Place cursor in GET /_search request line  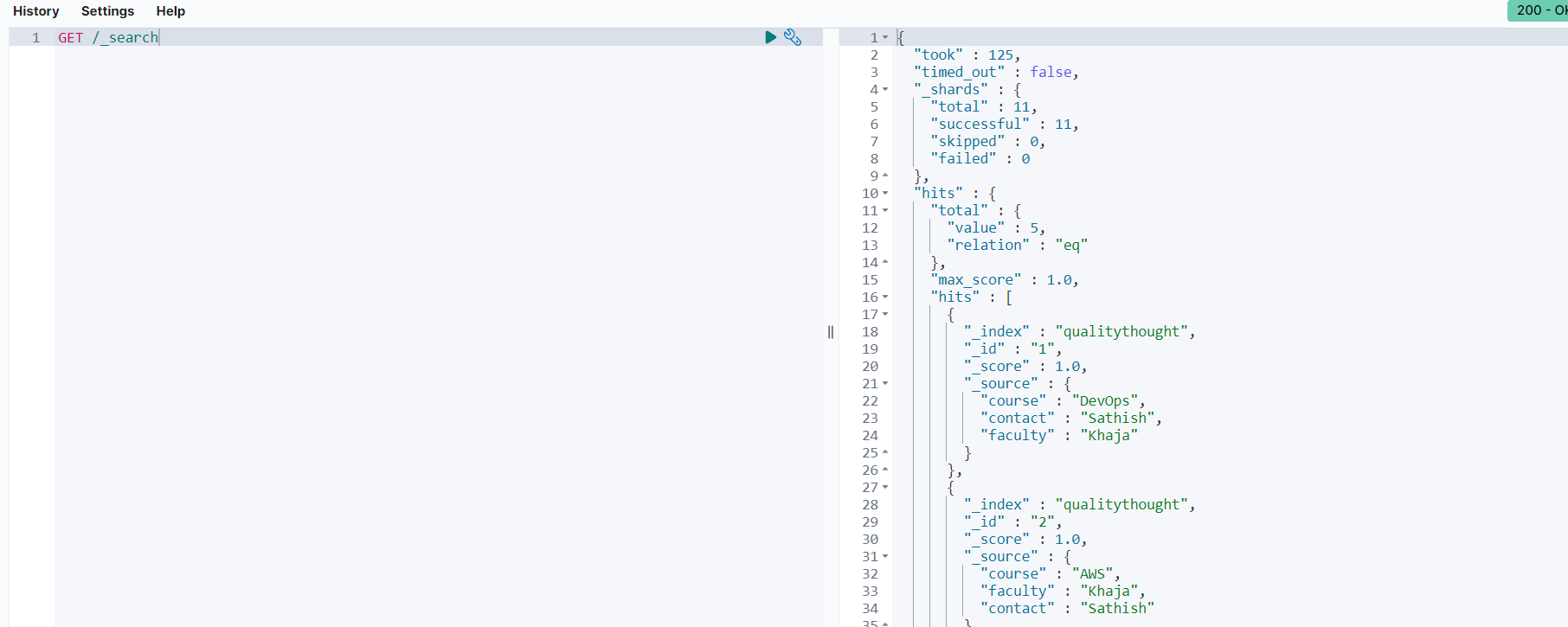pos(108,37)
